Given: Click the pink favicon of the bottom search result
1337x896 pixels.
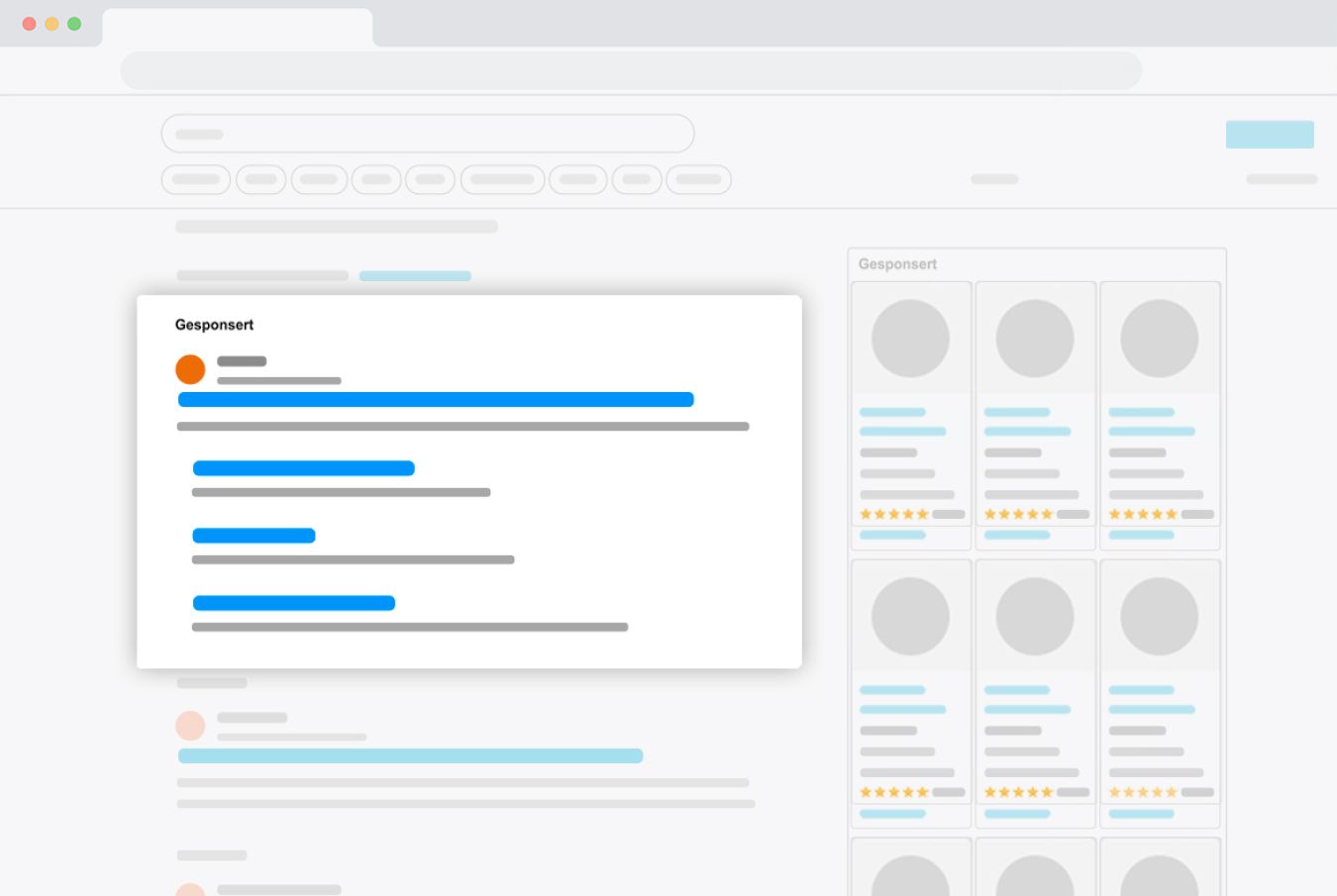Looking at the screenshot, I should pos(190,888).
